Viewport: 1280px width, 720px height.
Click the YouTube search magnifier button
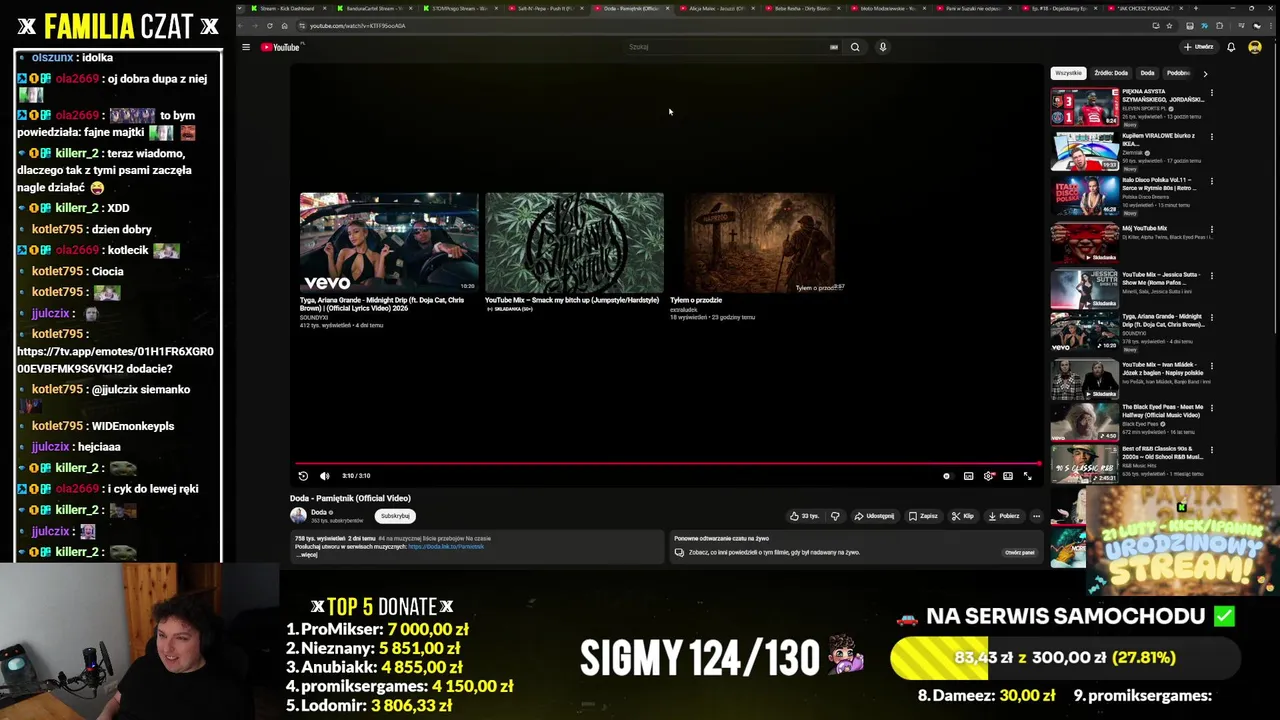coord(855,47)
